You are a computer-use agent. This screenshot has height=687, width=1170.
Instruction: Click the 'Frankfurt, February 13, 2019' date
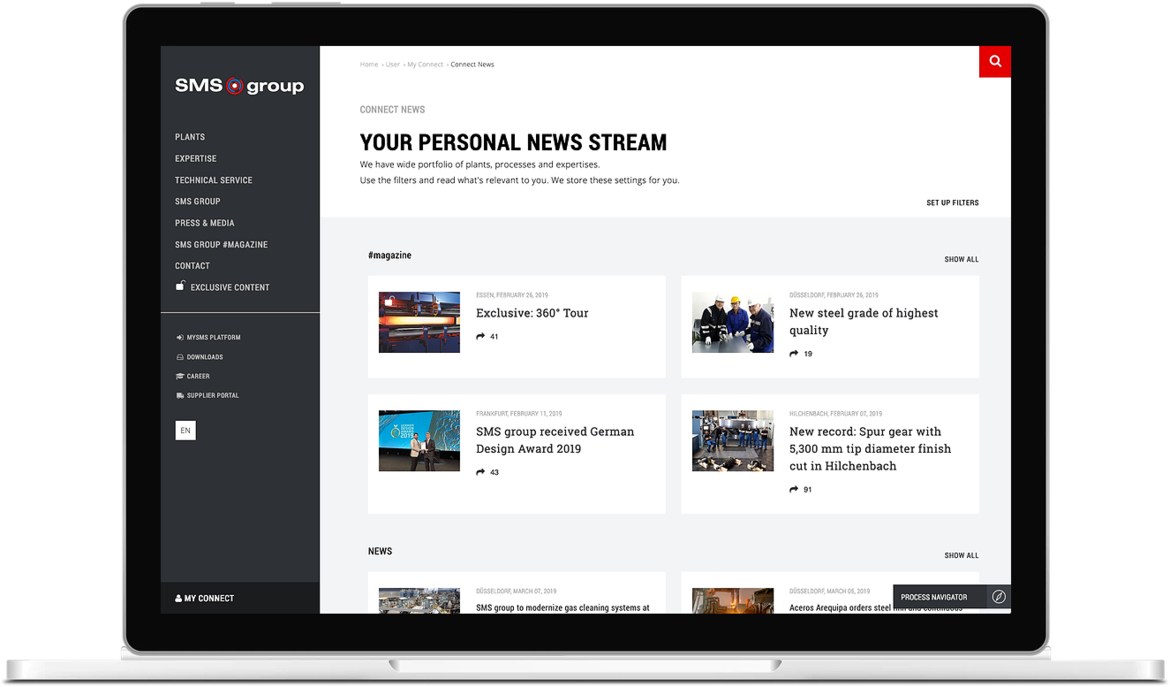(x=519, y=414)
